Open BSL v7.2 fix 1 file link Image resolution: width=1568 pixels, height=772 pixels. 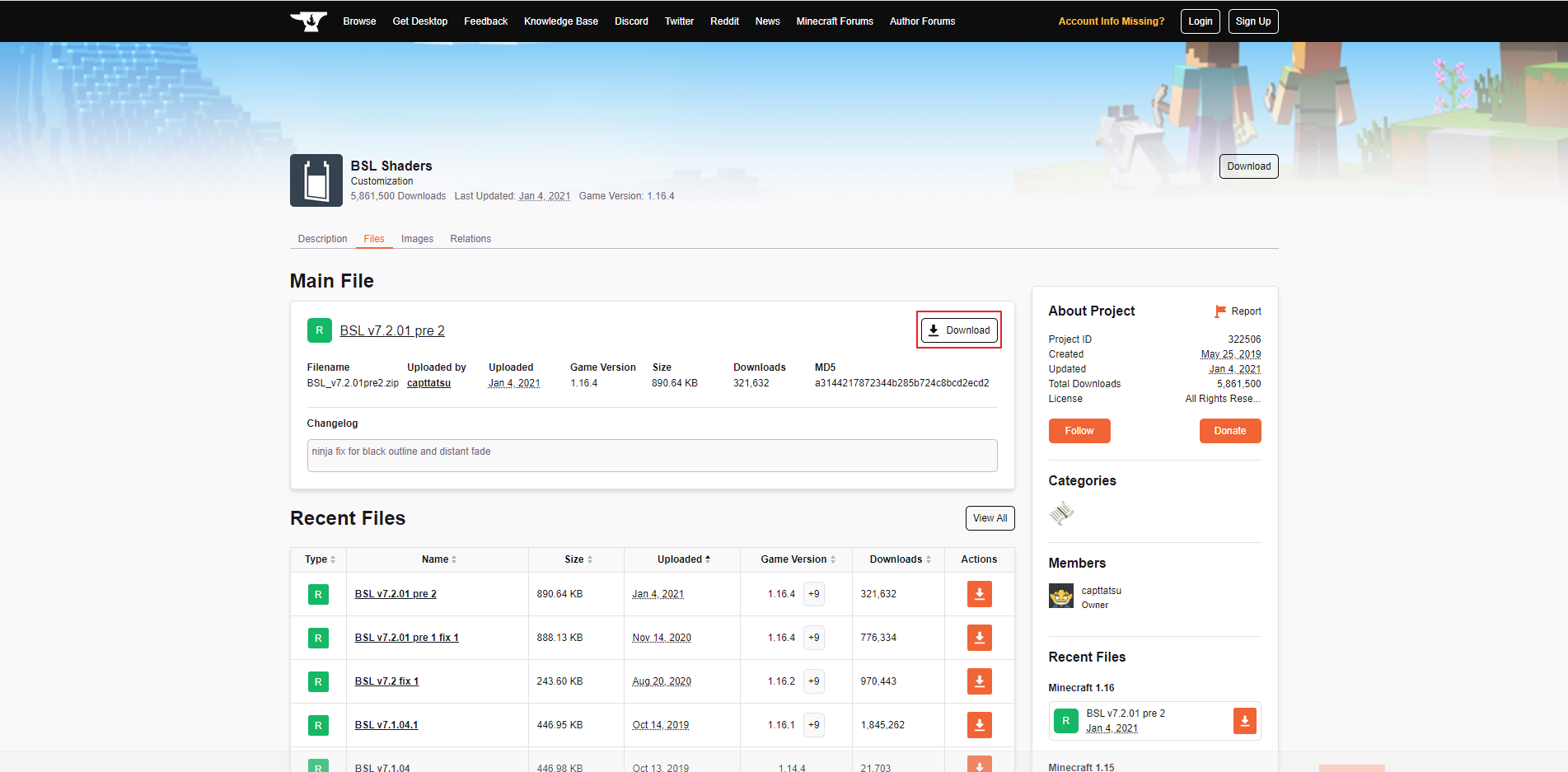pos(386,681)
